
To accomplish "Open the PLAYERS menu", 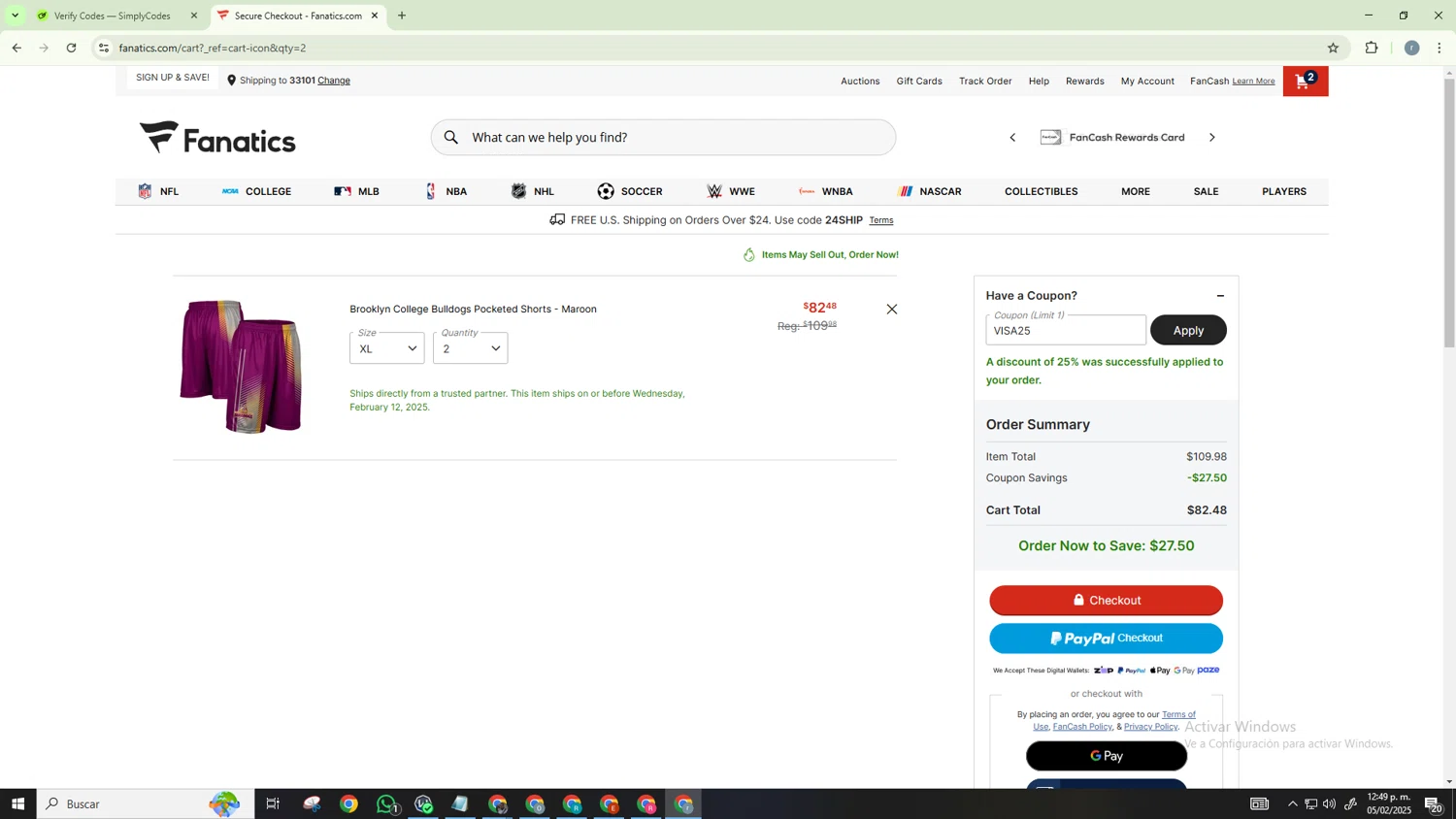I will pos(1283,192).
